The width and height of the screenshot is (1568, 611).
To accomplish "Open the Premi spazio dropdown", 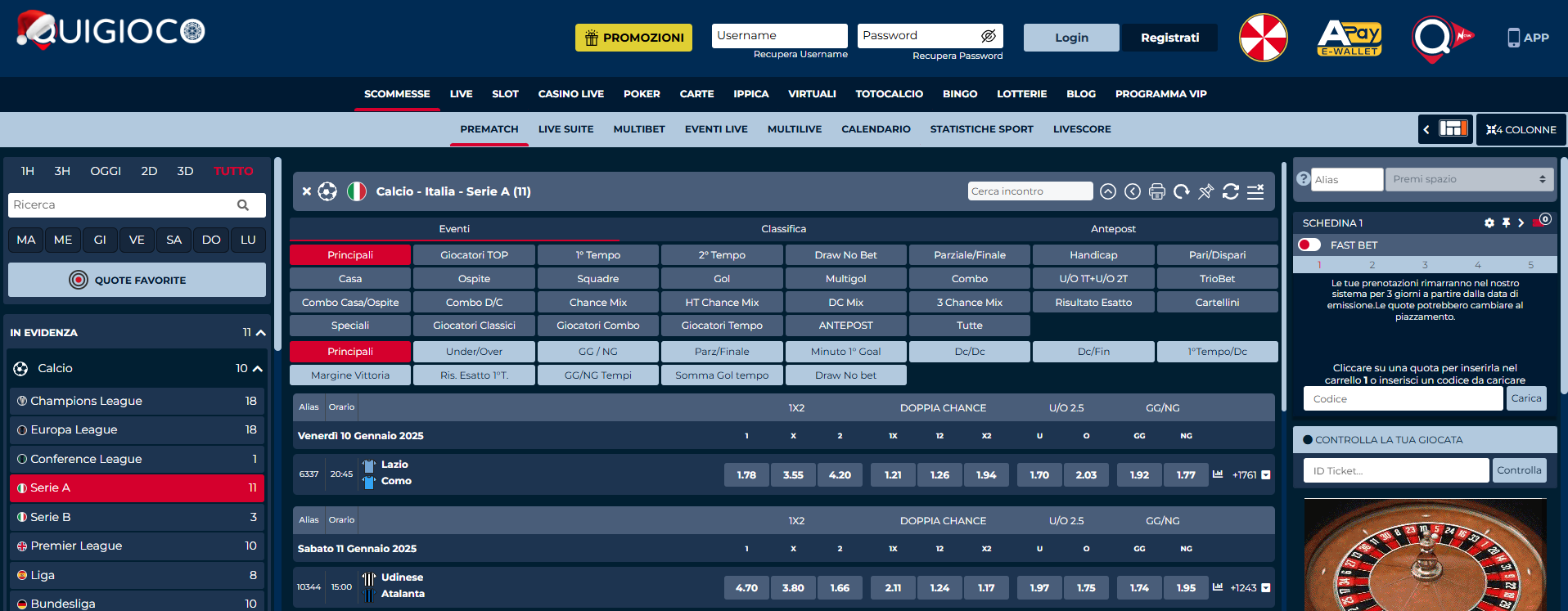I will tap(1468, 179).
